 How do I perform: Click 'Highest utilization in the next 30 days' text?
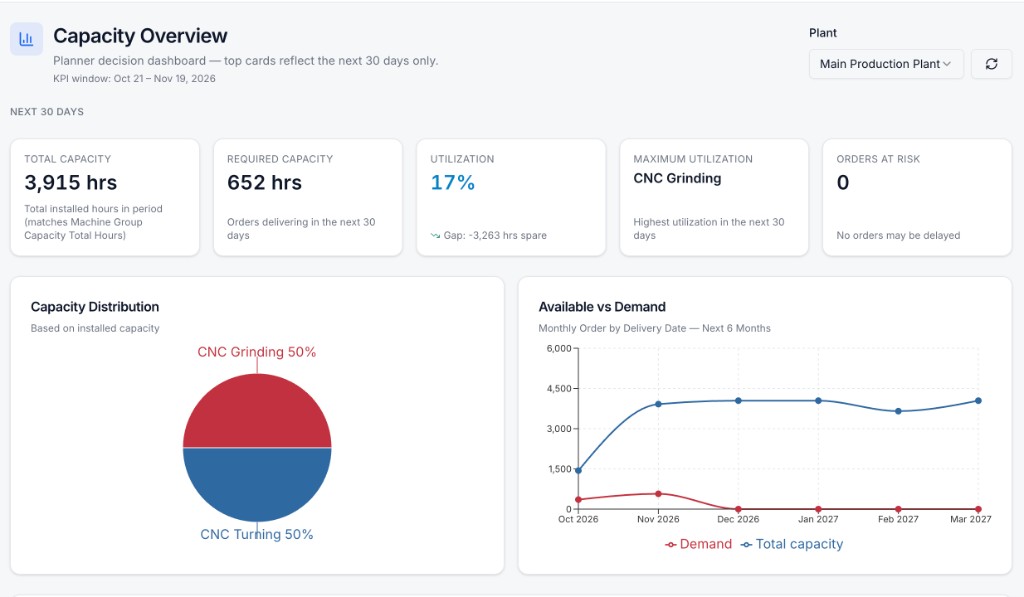(709, 229)
